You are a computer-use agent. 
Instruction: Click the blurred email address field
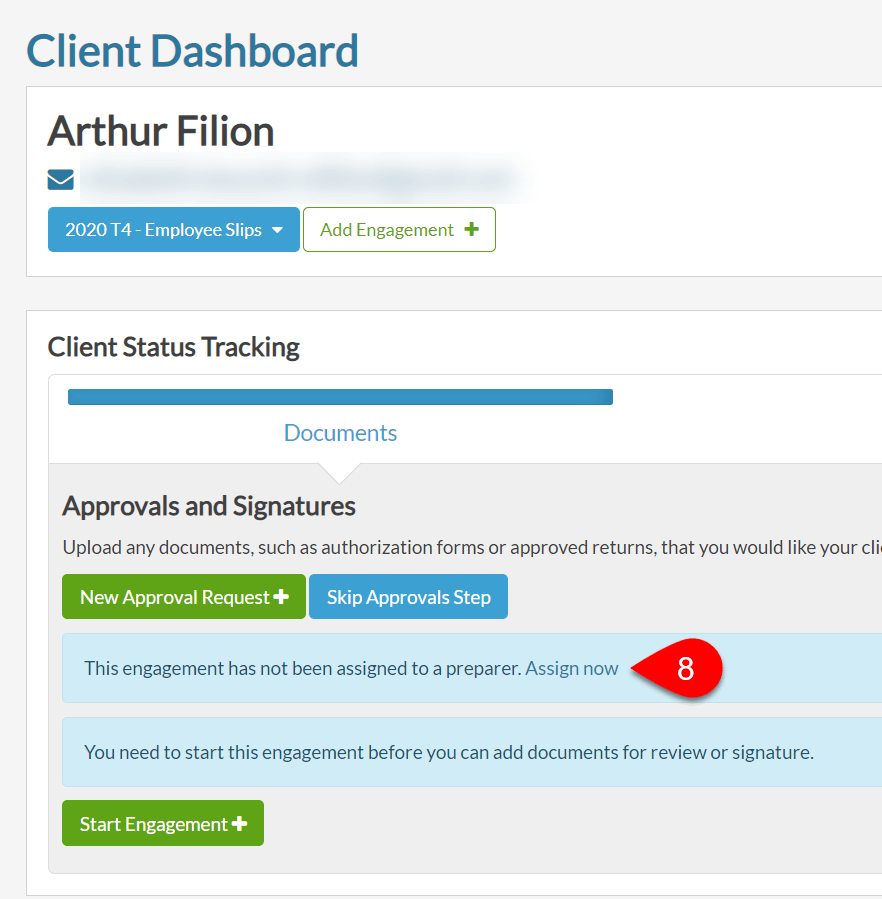pyautogui.click(x=303, y=179)
